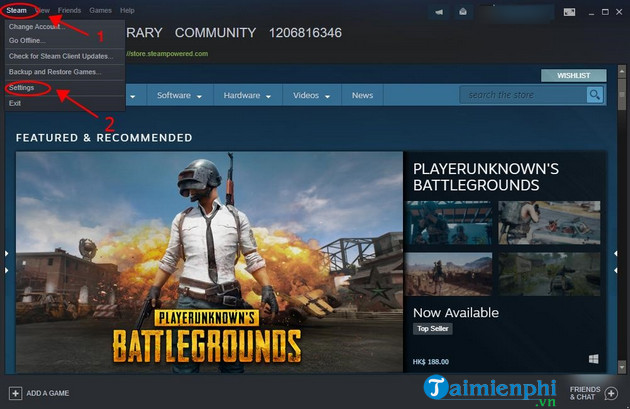Expand the Videos dropdown
Viewport: 630px width, 409px height.
pyautogui.click(x=311, y=96)
